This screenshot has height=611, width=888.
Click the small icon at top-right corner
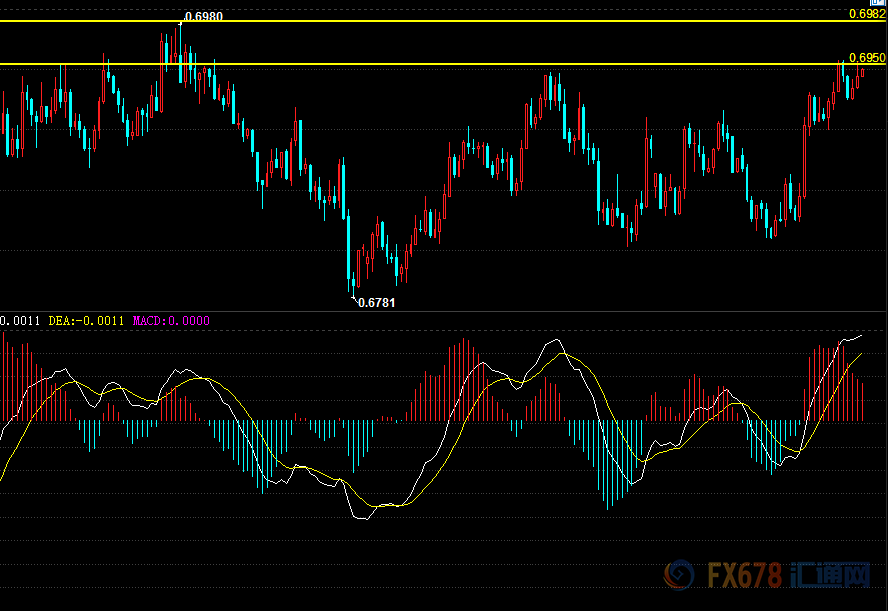(x=880, y=2)
